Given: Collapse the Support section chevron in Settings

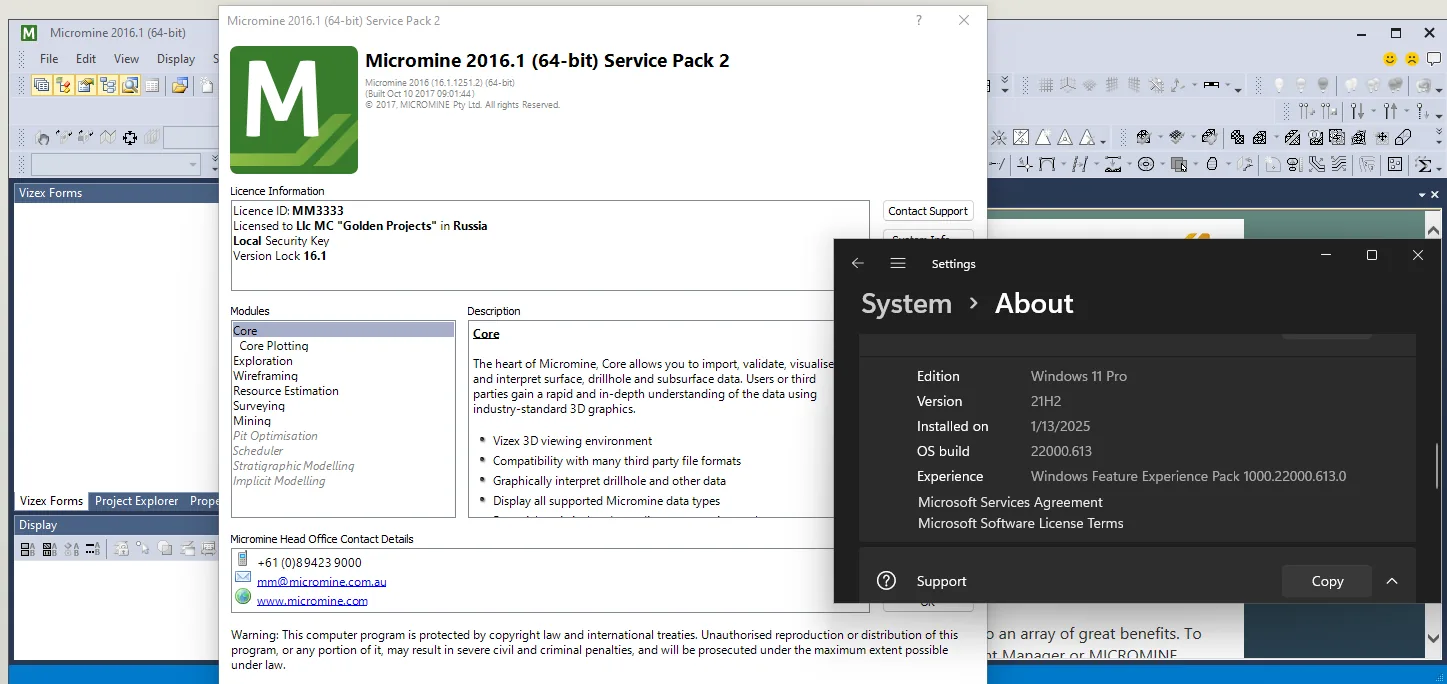Looking at the screenshot, I should [1391, 581].
